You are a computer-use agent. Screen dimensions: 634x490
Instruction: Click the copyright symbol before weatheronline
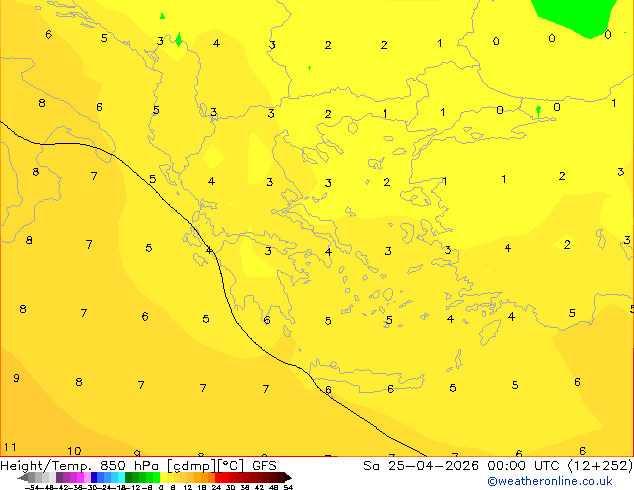point(492,480)
